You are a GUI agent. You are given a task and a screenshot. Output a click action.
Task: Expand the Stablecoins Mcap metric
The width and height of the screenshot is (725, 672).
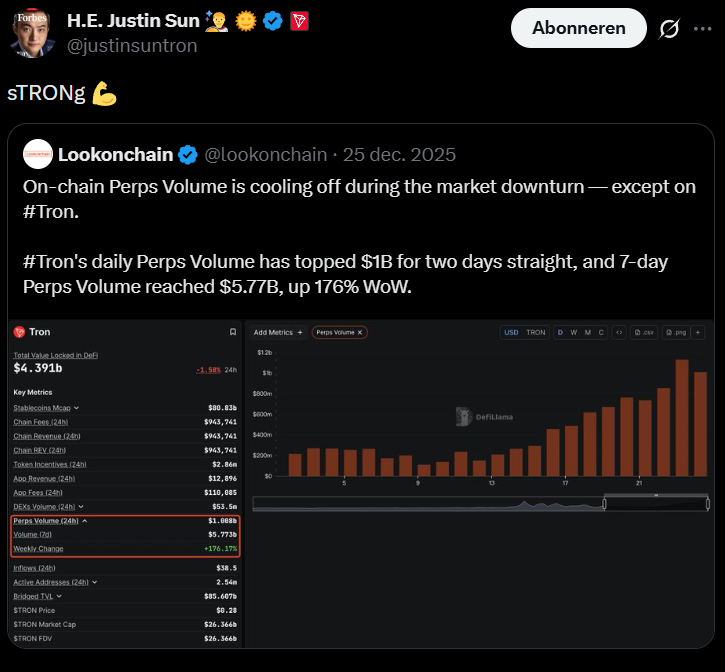click(77, 408)
